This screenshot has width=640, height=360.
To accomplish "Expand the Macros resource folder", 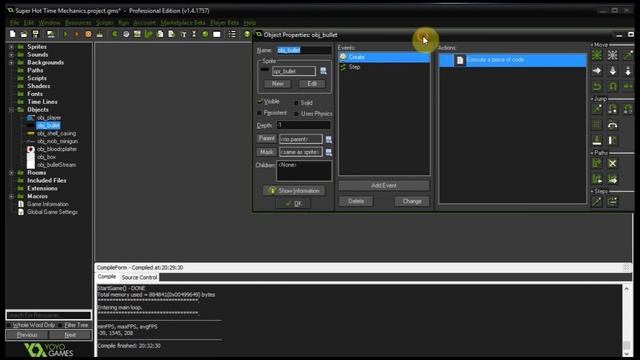I will (x=11, y=196).
